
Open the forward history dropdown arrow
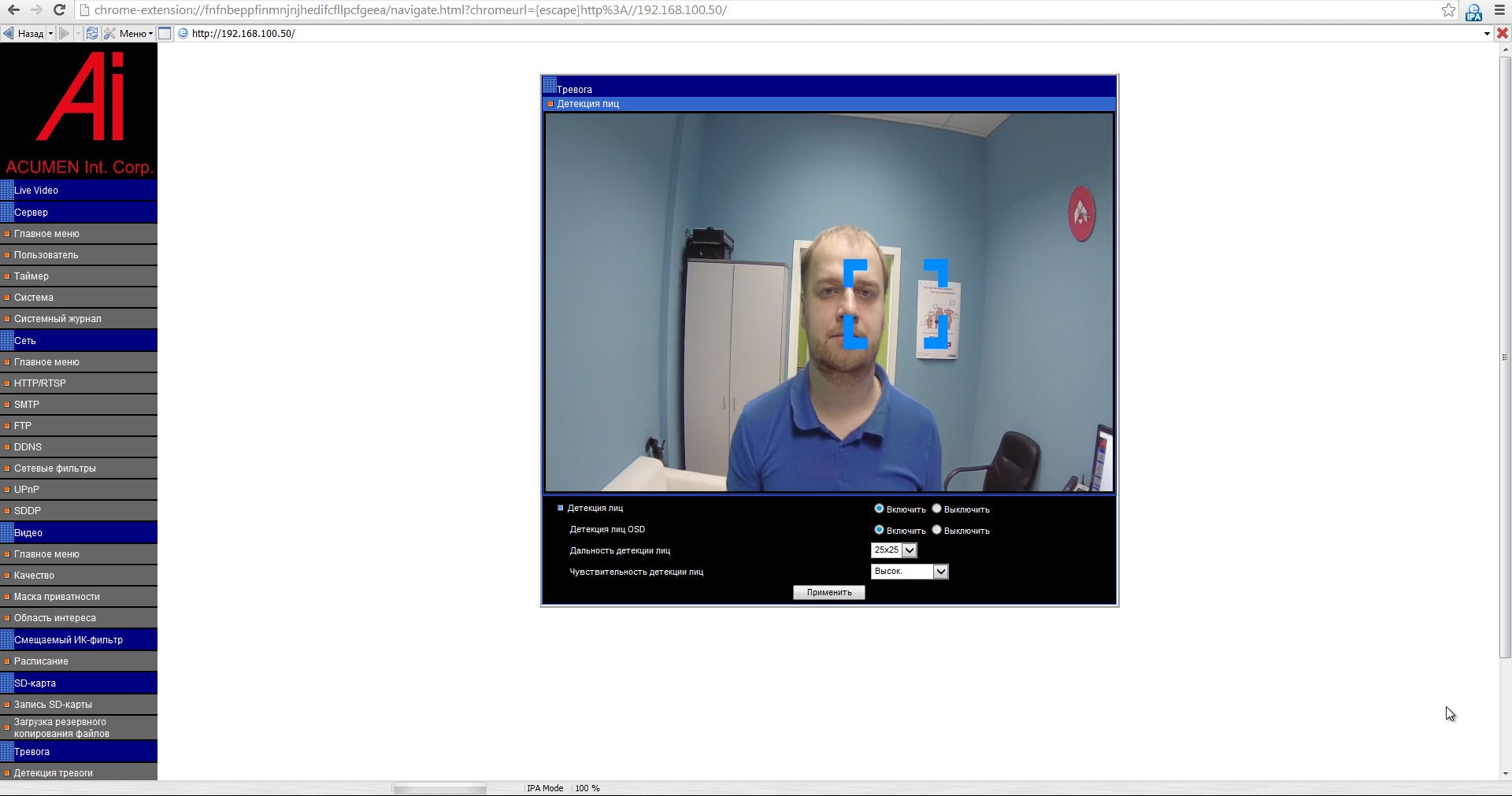[77, 33]
